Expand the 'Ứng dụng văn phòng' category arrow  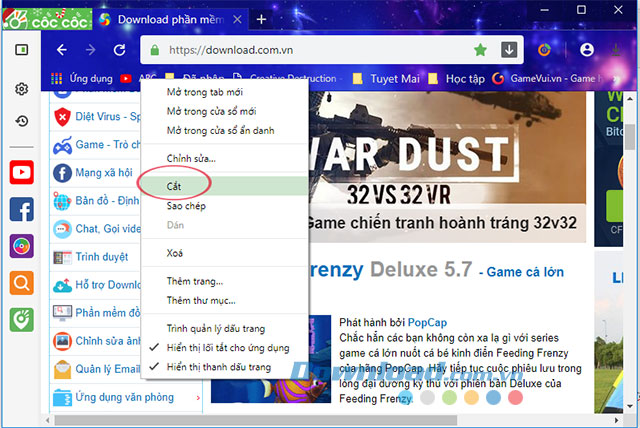click(199, 398)
